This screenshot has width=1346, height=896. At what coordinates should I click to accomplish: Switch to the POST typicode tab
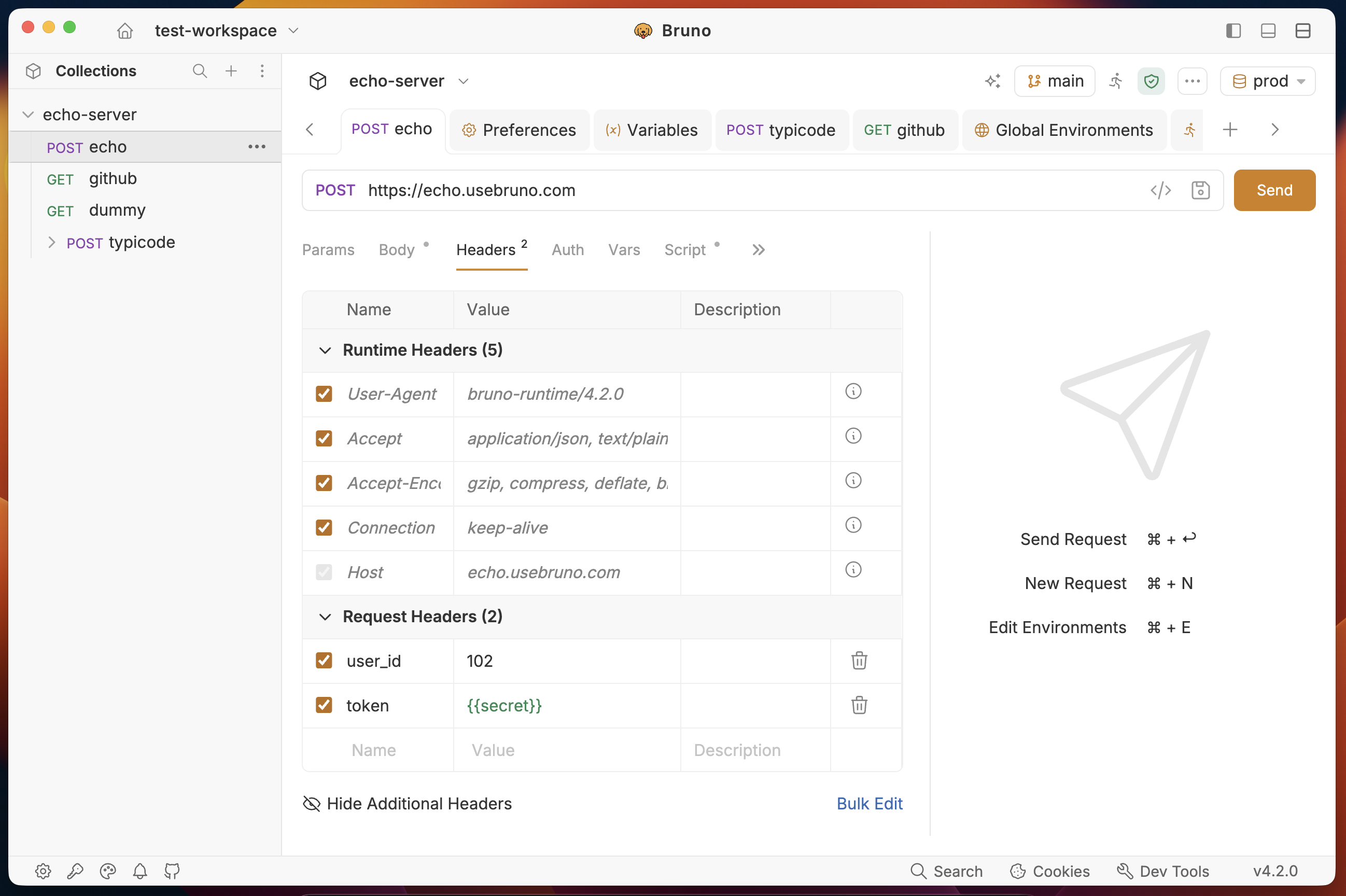(781, 130)
